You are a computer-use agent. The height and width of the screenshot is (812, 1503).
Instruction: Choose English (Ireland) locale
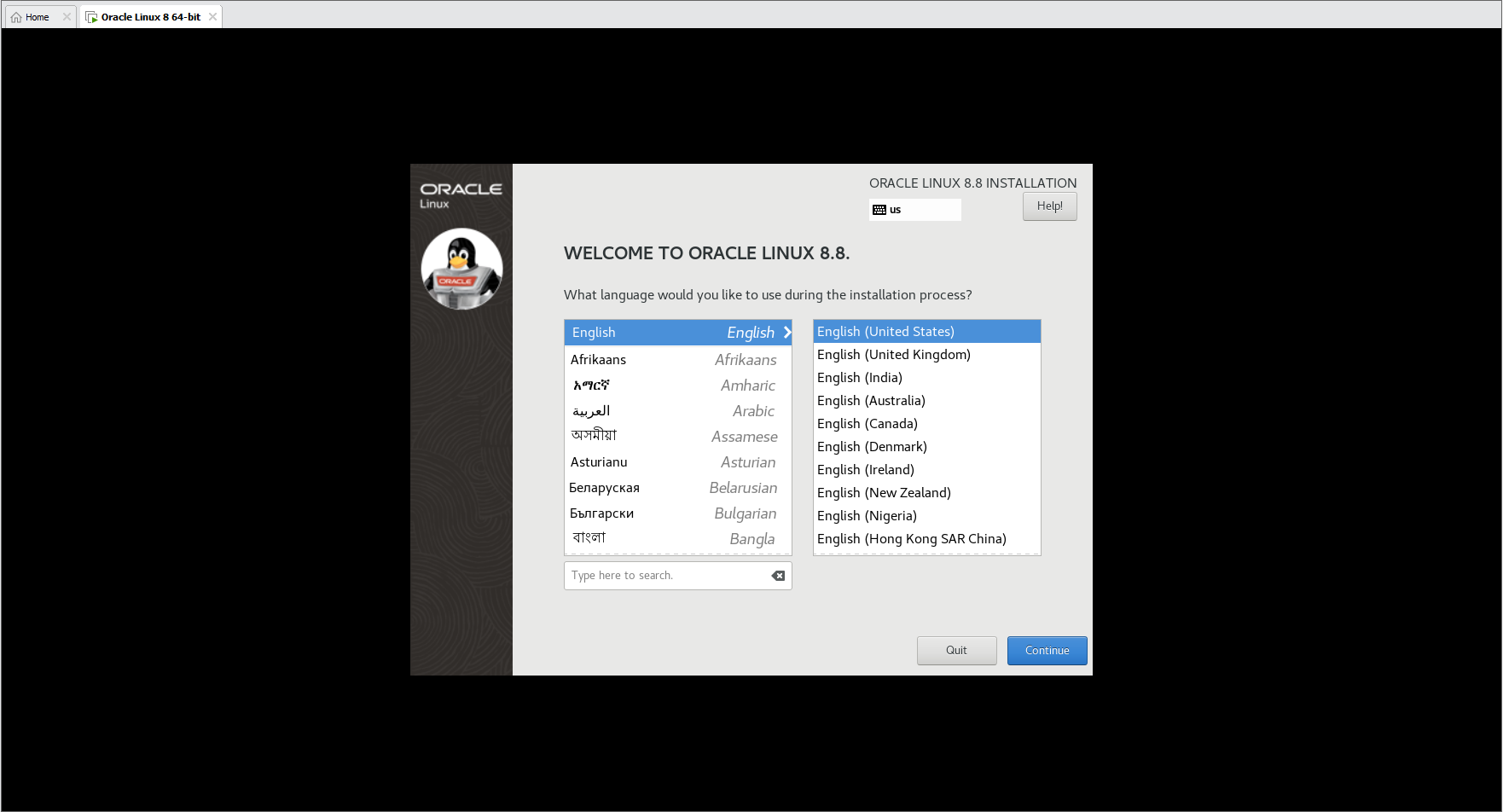coord(926,470)
